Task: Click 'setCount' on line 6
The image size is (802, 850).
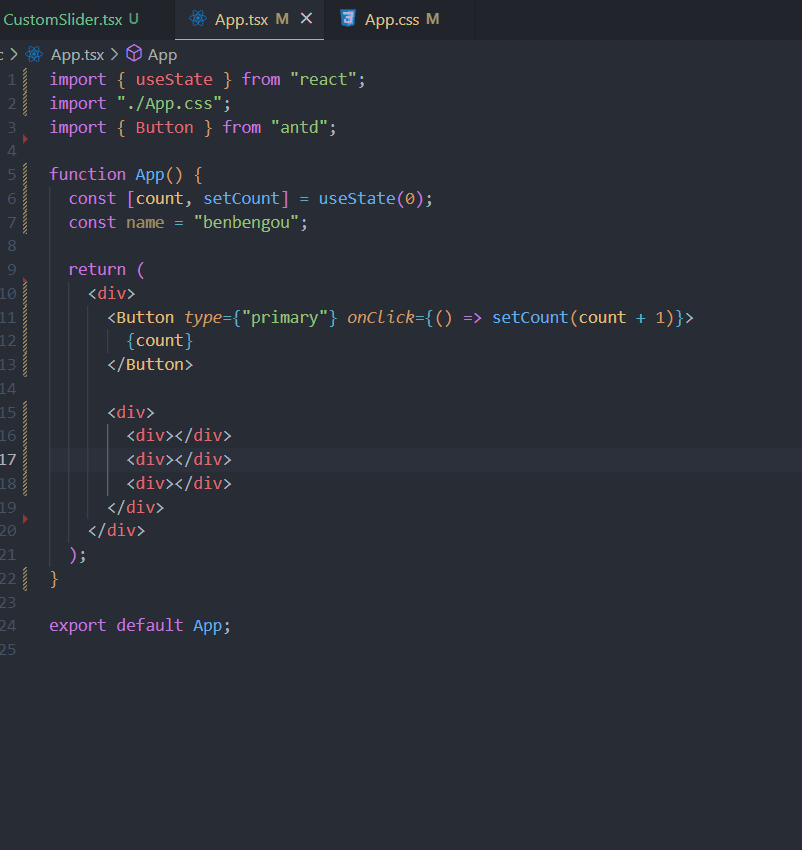Action: pos(241,198)
